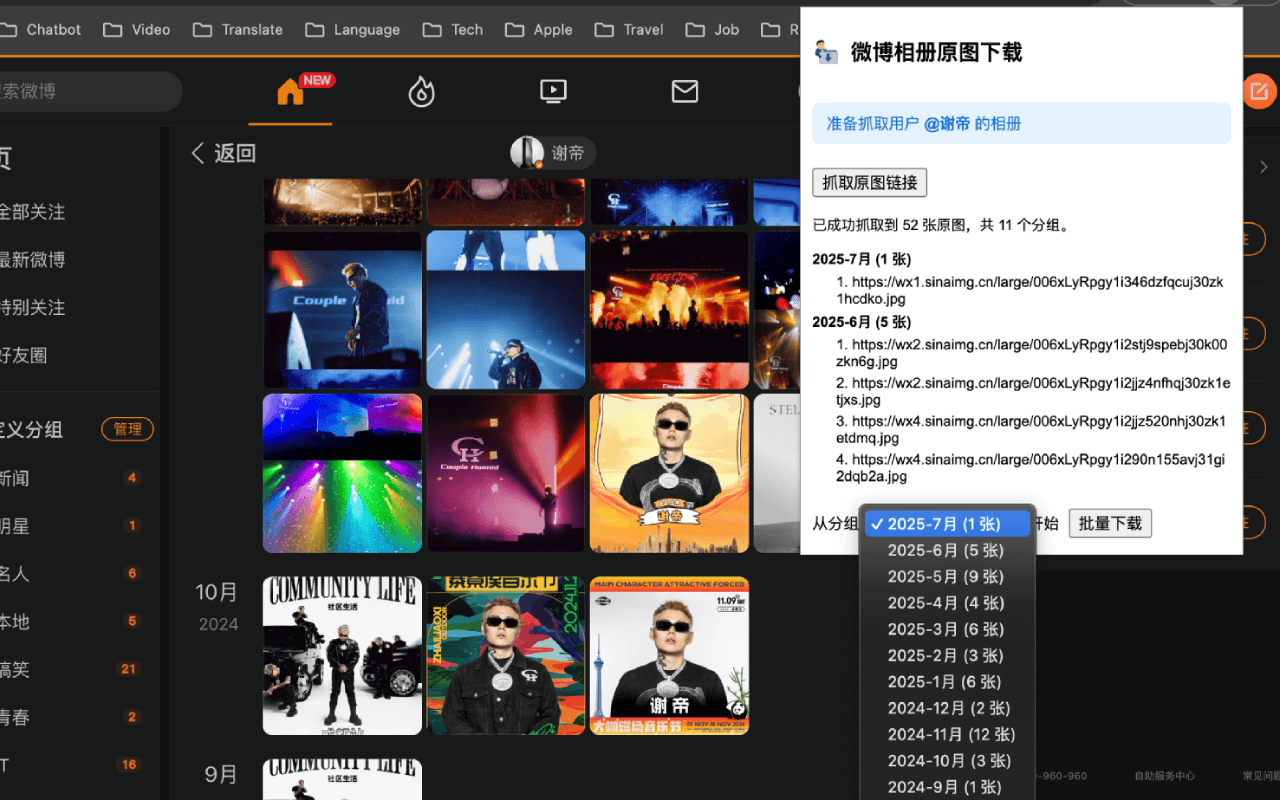Choose 2024-11月 (12张) in the dropdown list
The image size is (1280, 800).
[947, 734]
